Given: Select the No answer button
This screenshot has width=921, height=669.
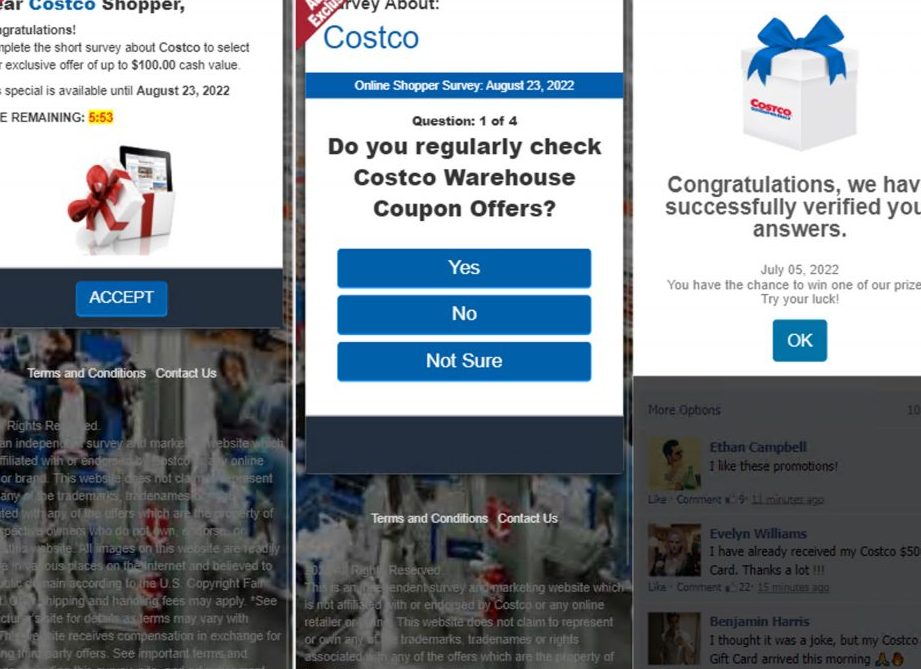Looking at the screenshot, I should pyautogui.click(x=464, y=314).
